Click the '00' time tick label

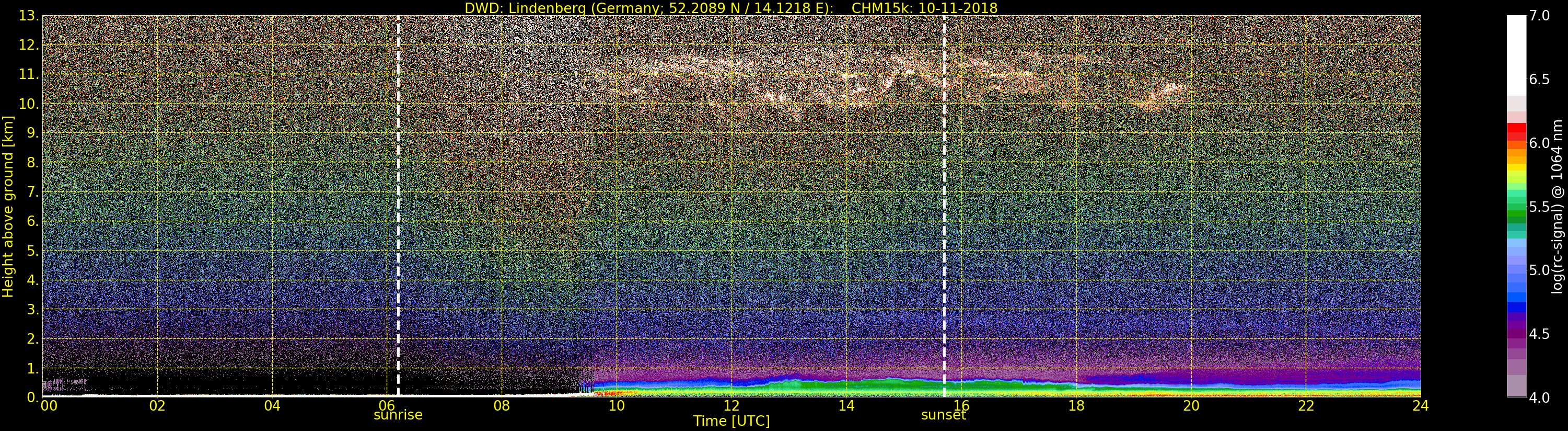[x=49, y=406]
